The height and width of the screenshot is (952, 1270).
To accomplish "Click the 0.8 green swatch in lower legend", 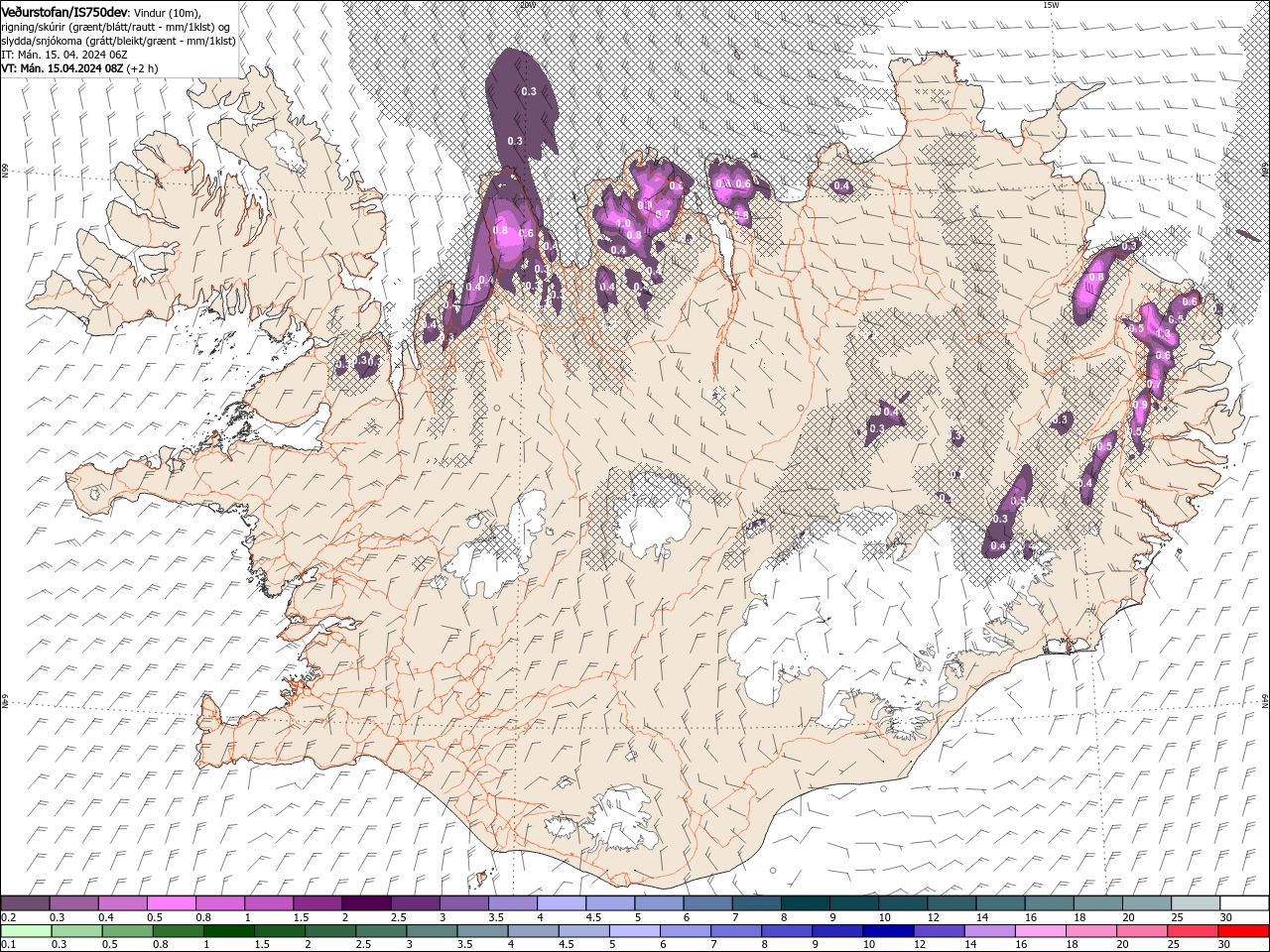I will (x=179, y=931).
